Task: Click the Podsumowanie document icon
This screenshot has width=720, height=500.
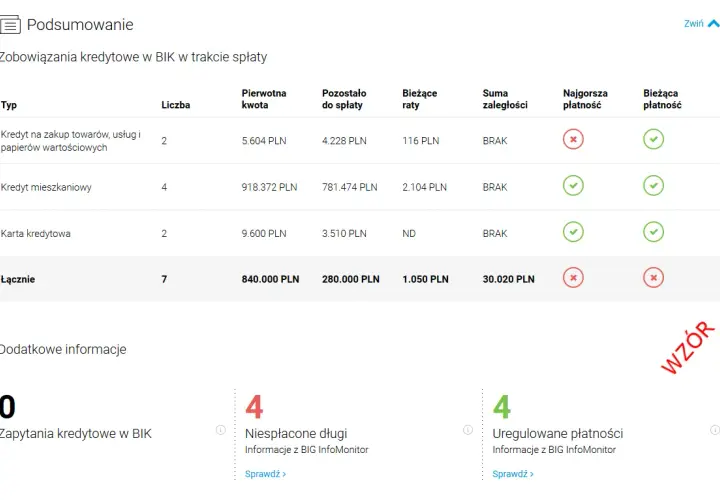Action: [10, 25]
